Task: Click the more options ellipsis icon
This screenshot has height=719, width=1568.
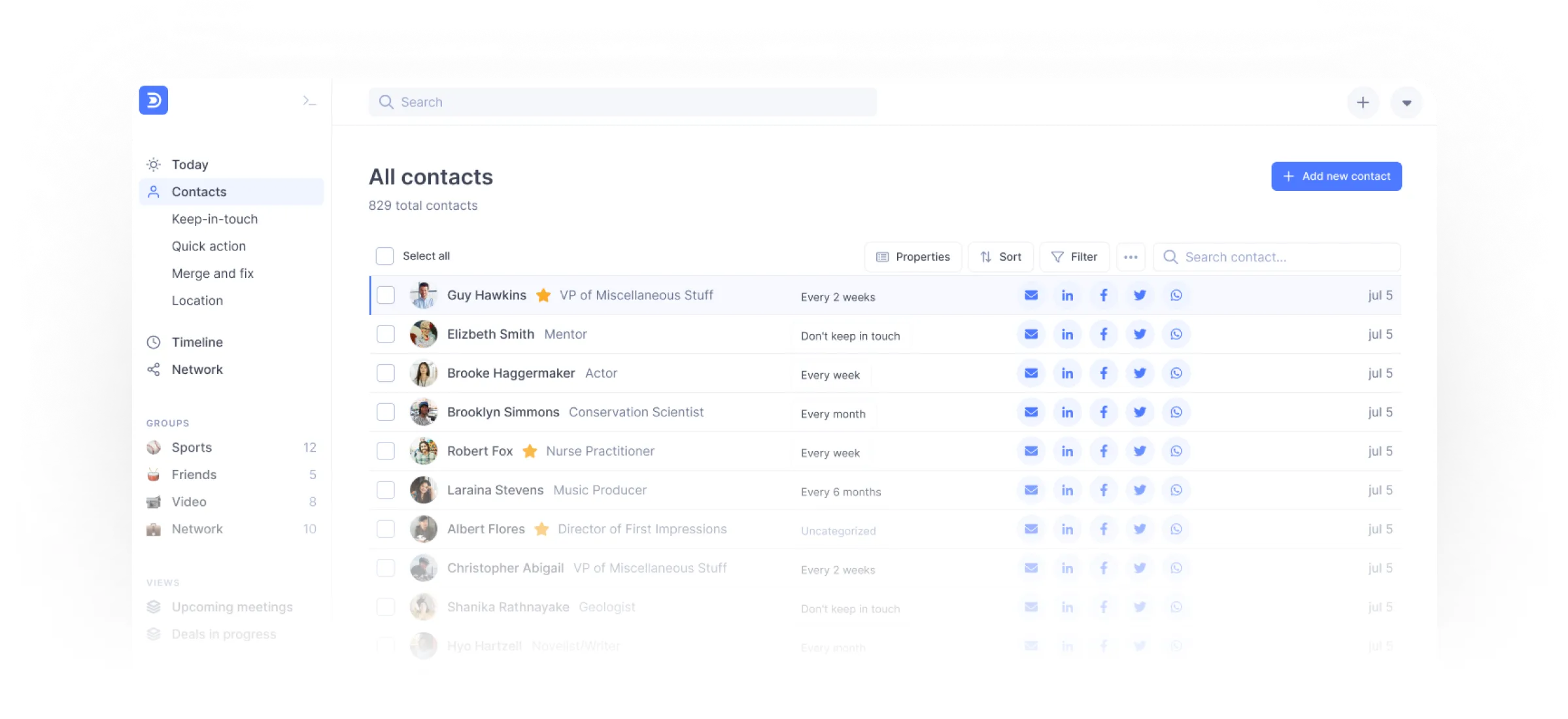Action: click(1131, 256)
